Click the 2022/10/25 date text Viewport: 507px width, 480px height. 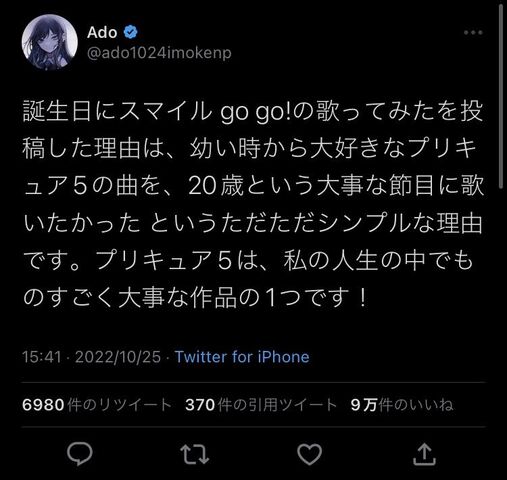pyautogui.click(x=118, y=357)
